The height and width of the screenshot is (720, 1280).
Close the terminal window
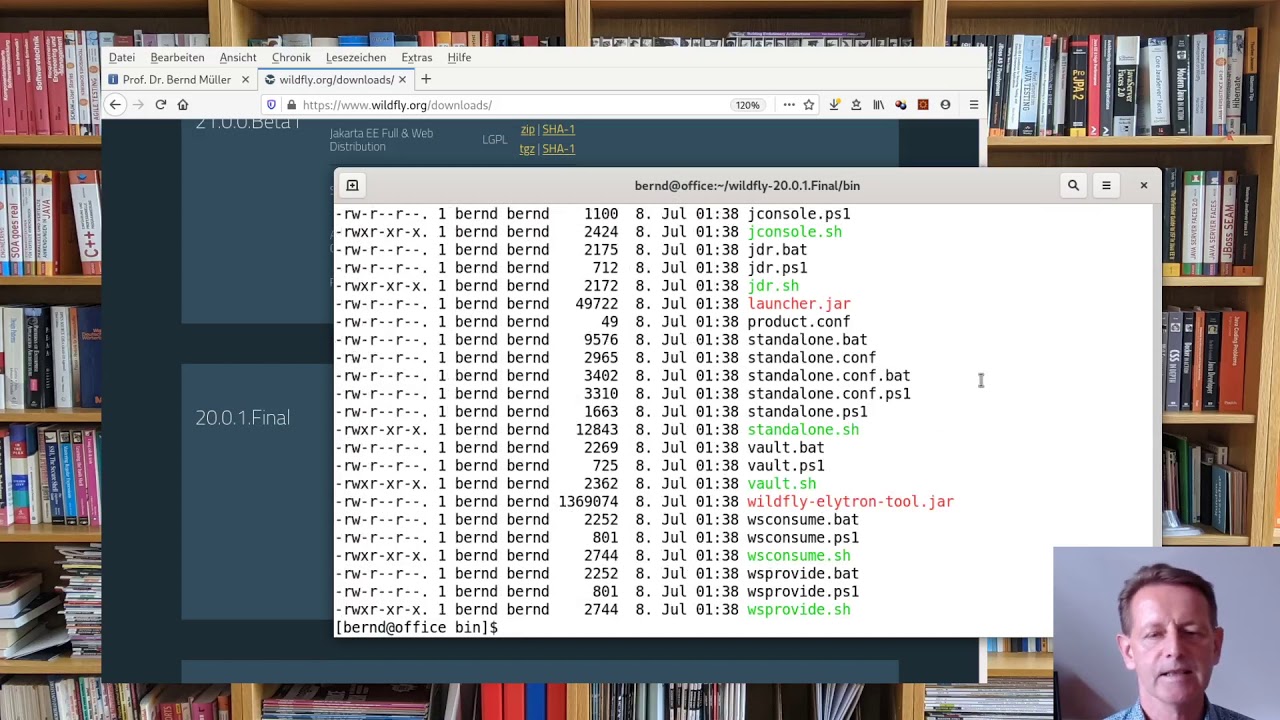click(x=1144, y=185)
